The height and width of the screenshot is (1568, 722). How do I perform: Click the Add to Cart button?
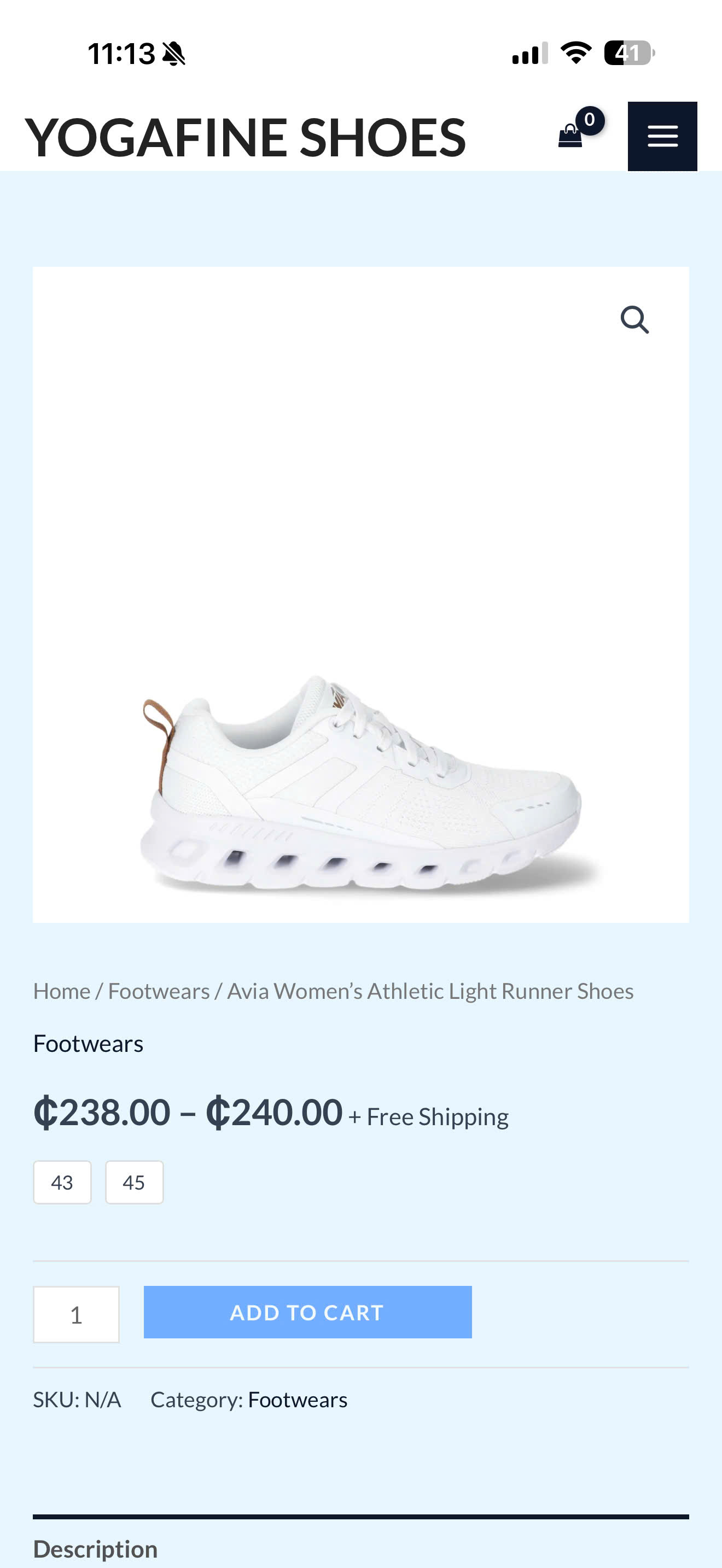[307, 1312]
